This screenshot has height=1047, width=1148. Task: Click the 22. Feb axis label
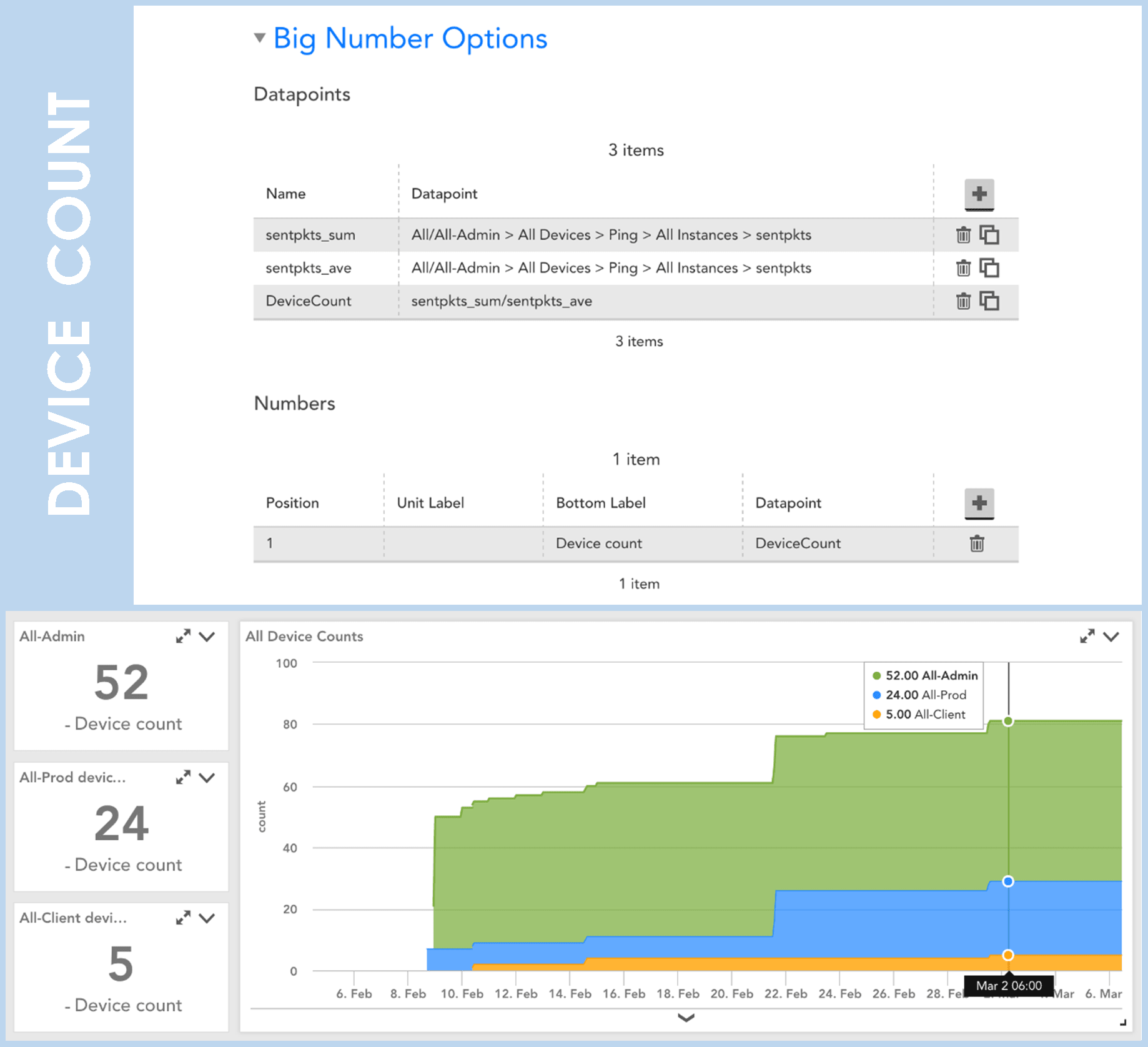[786, 993]
